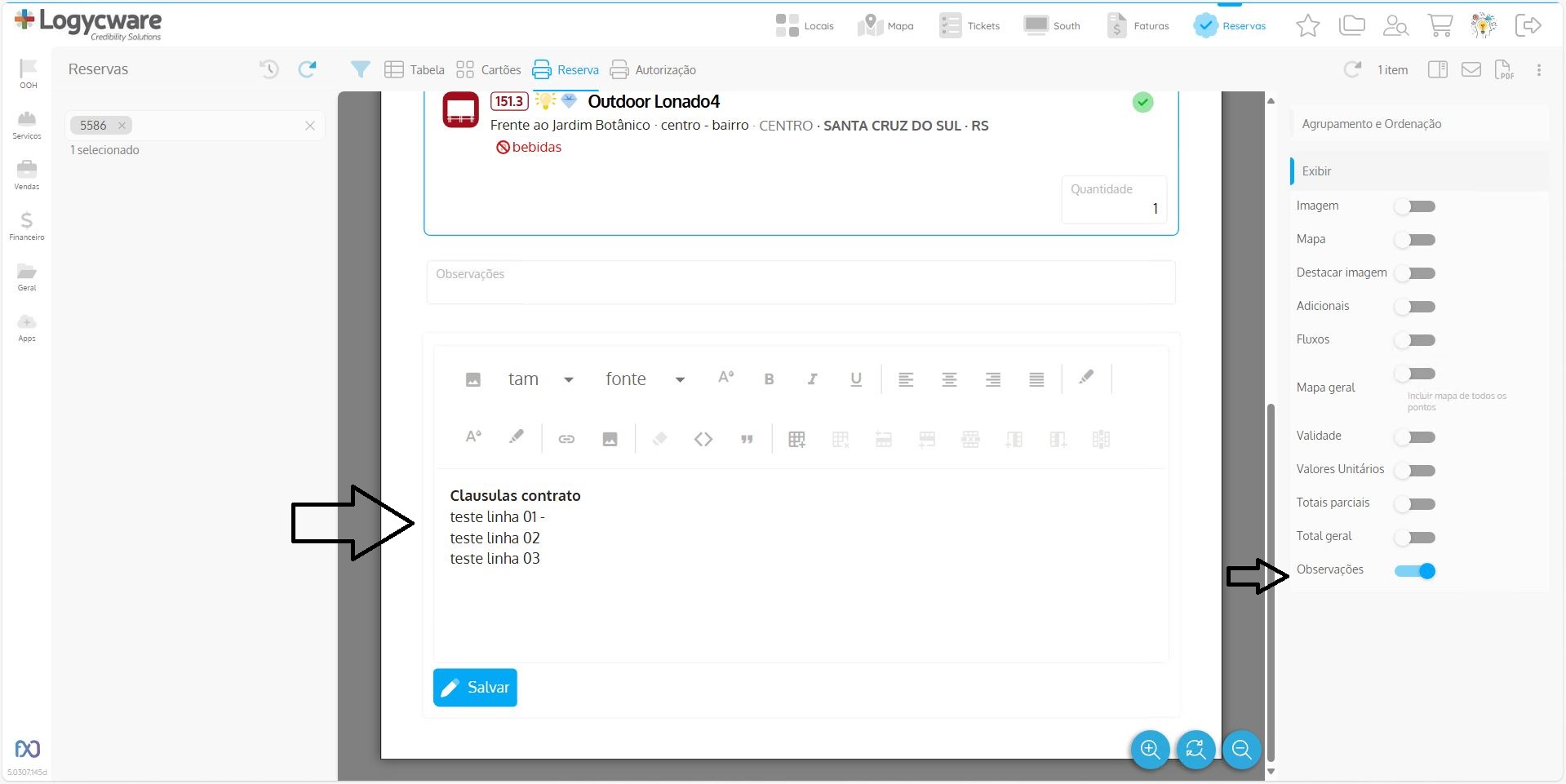Export using the PDF icon
Viewport: 1566px width, 784px height.
pyautogui.click(x=1504, y=70)
